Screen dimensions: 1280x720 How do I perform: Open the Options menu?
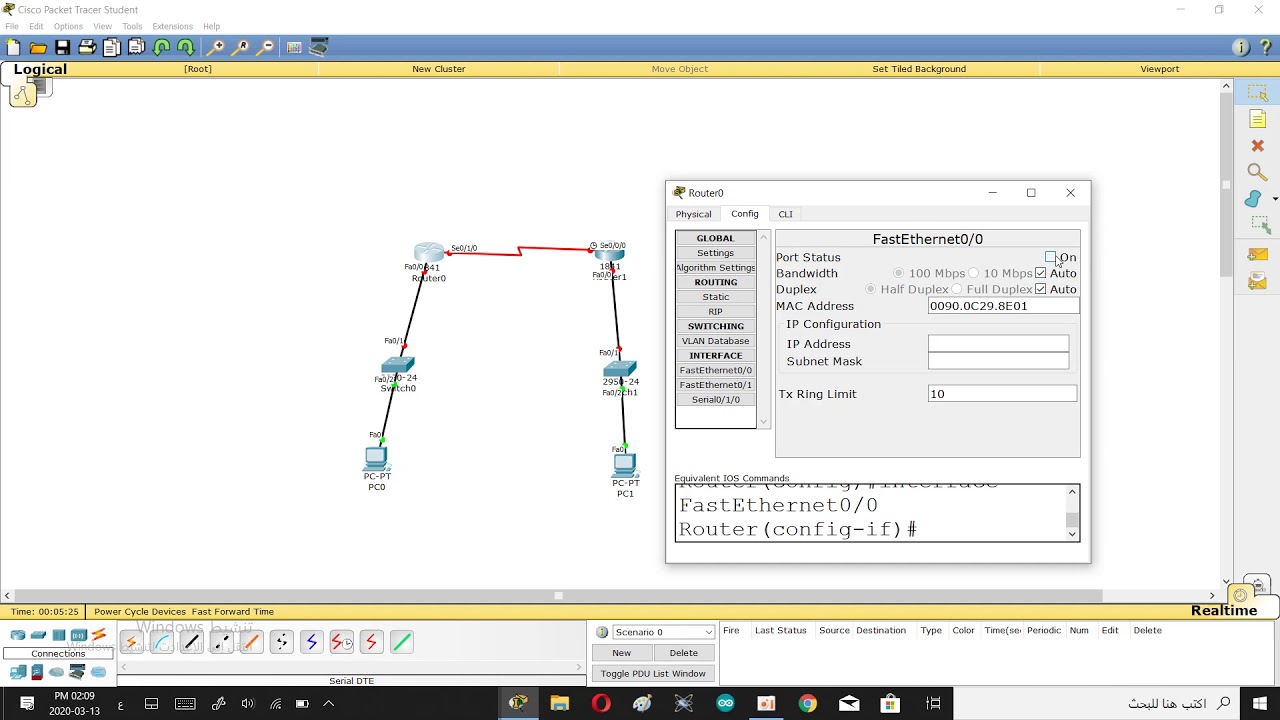[x=68, y=26]
